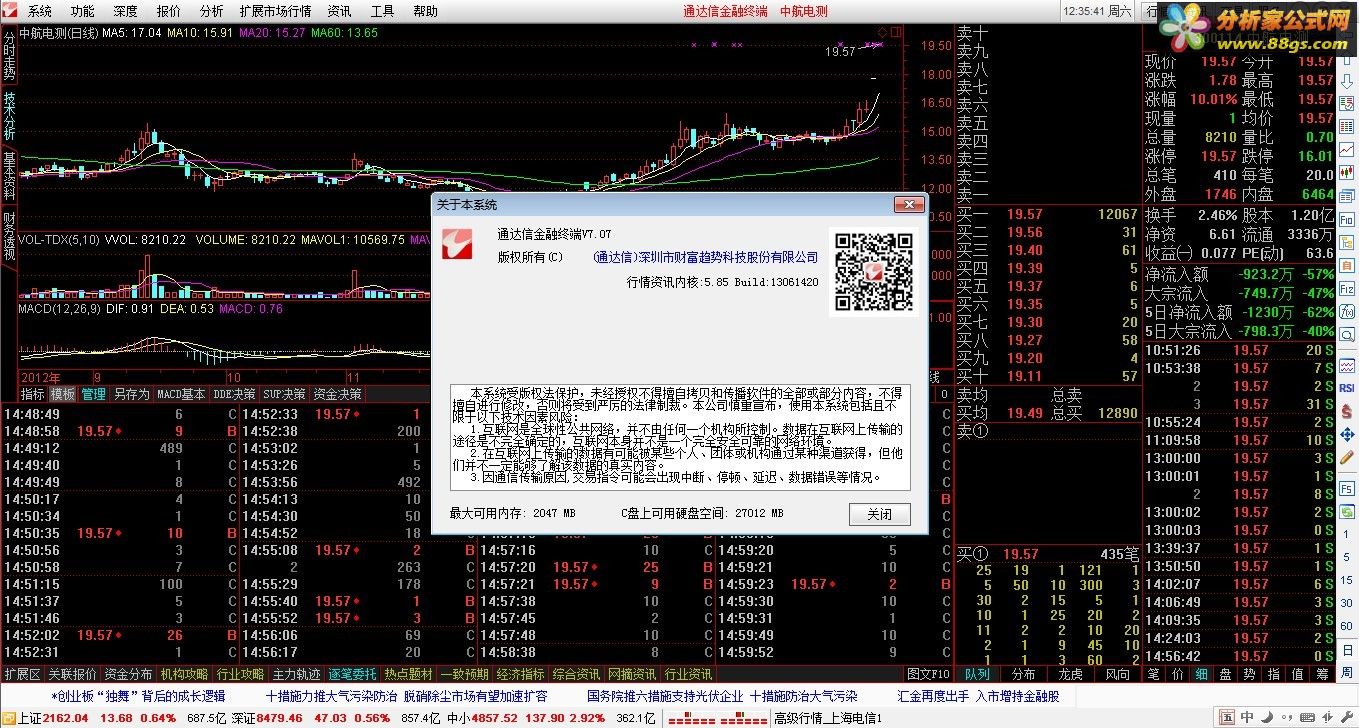Open the 分析 menu

[212, 11]
